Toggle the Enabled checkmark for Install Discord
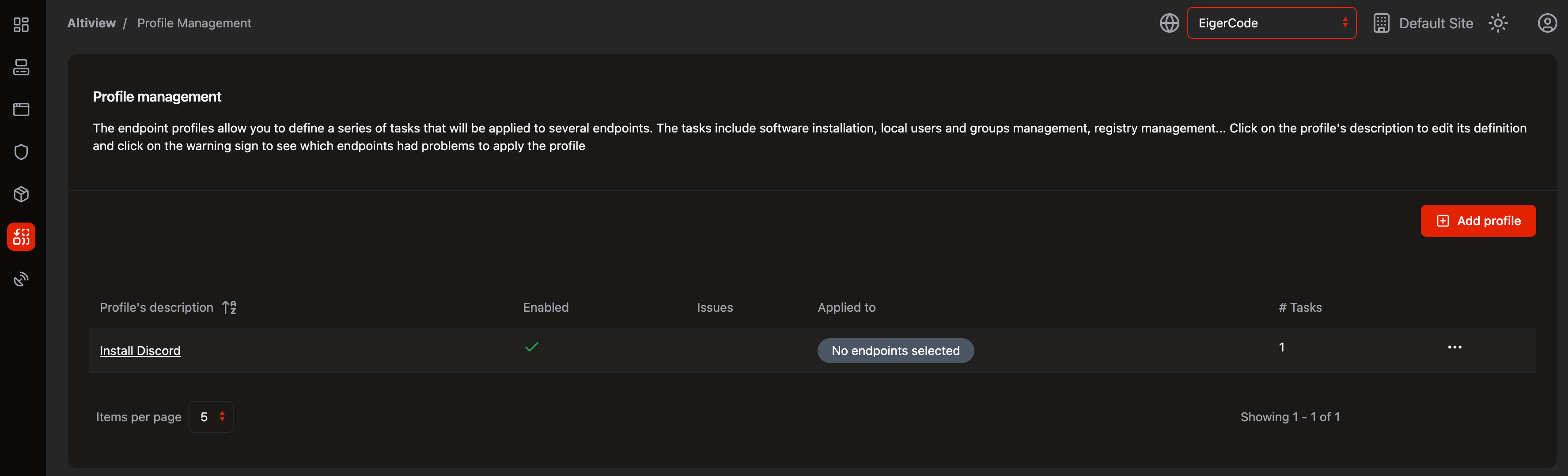 (x=531, y=347)
